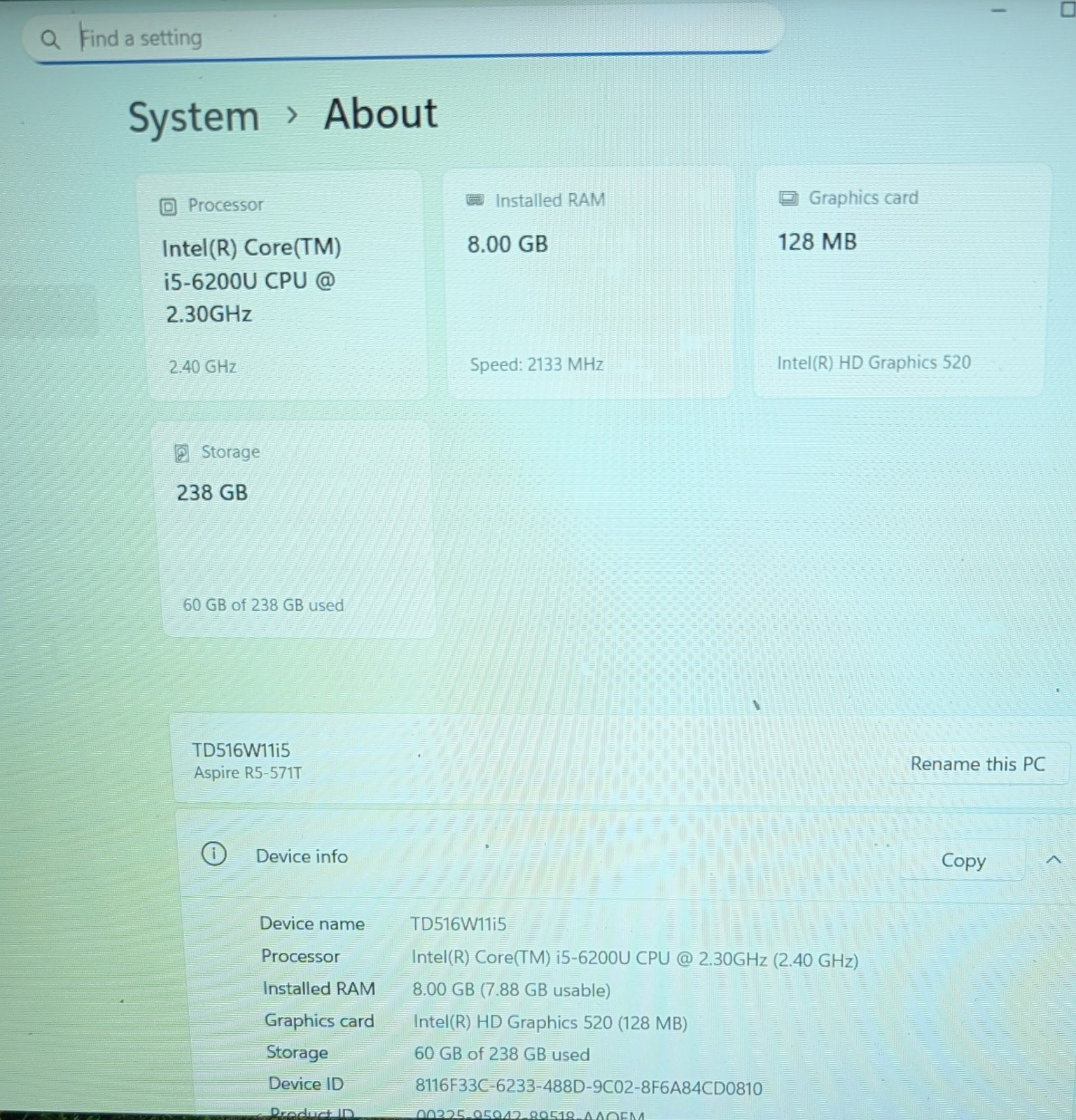Viewport: 1076px width, 1120px height.
Task: Select the Device name value TD516W11i5
Action: pyautogui.click(x=458, y=924)
